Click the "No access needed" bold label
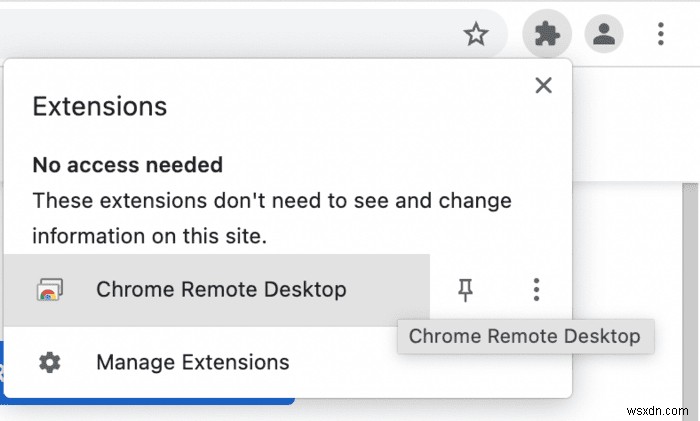The width and height of the screenshot is (700, 421). (x=128, y=164)
